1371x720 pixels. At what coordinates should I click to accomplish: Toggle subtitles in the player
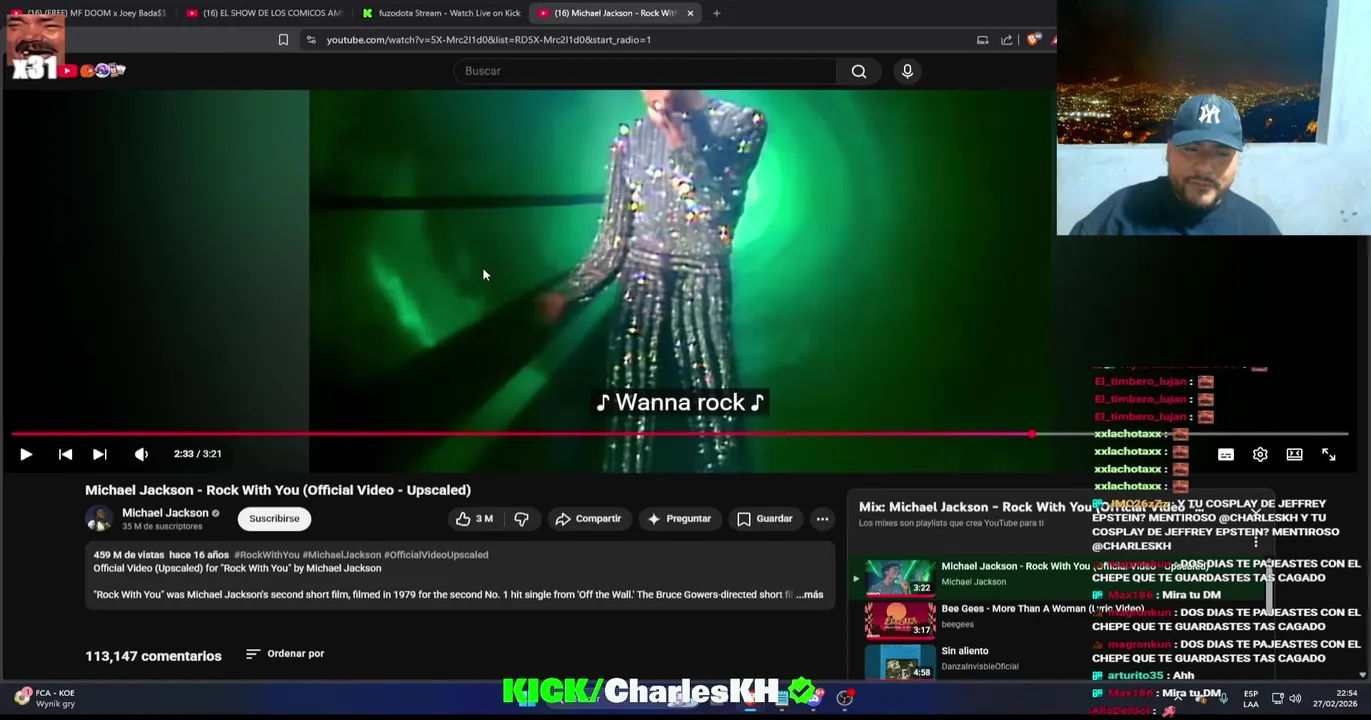tap(1226, 454)
